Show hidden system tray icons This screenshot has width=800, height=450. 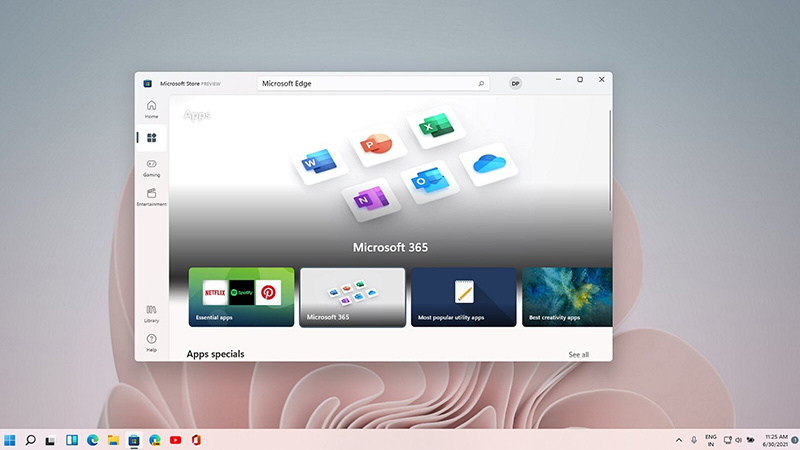(679, 440)
